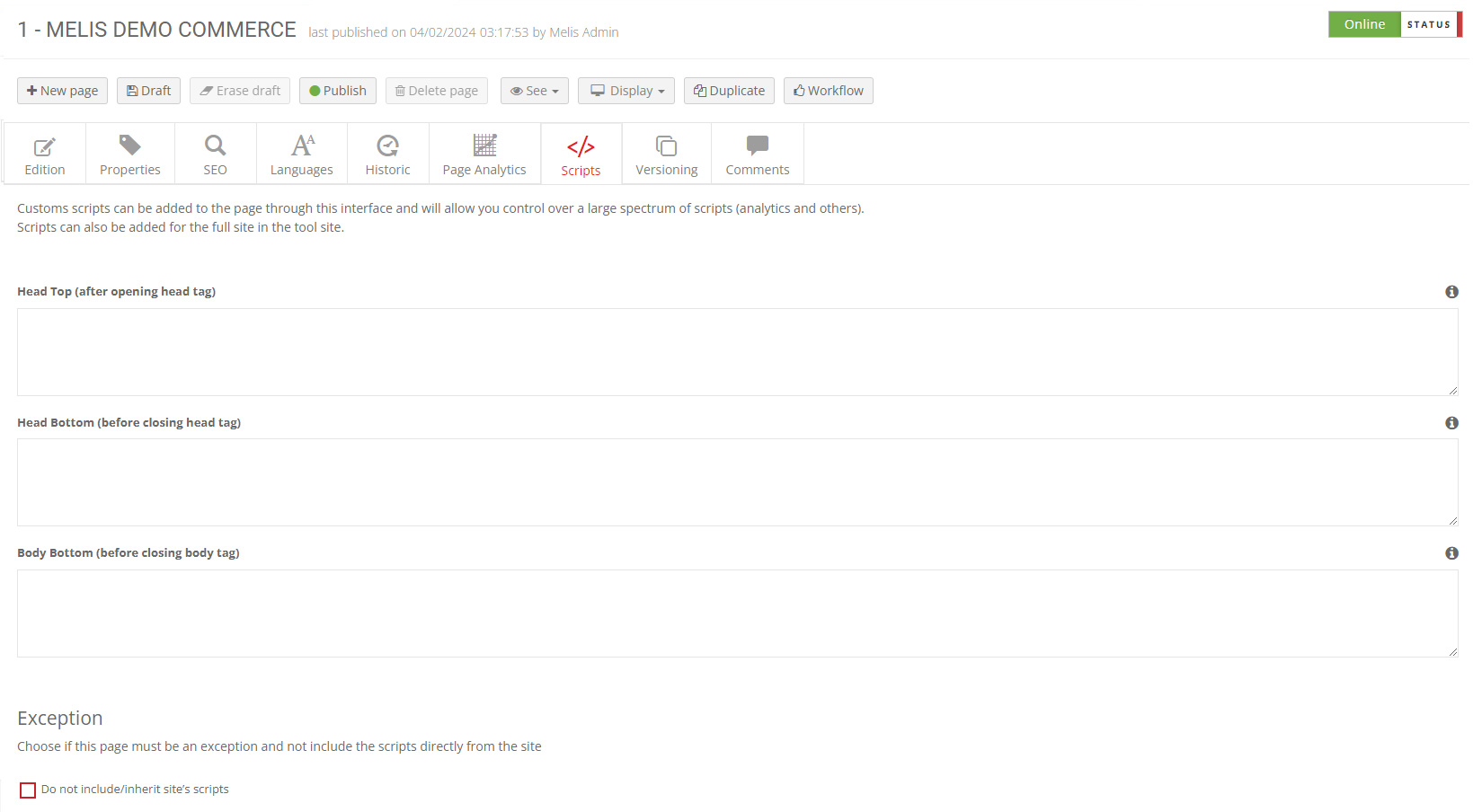Check Do not include/inherit site's scripts
This screenshot has height=812, width=1473.
[28, 790]
